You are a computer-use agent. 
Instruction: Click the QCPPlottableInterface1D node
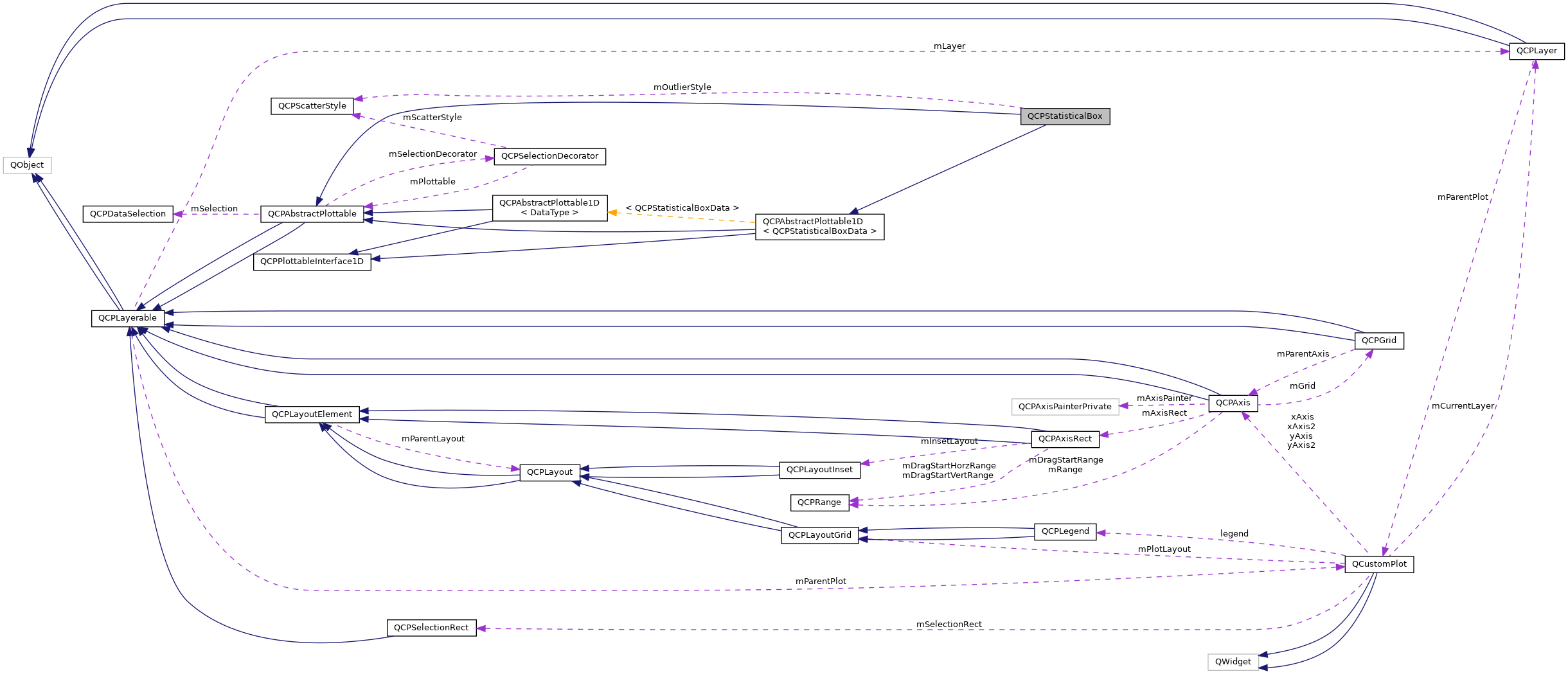coord(314,262)
